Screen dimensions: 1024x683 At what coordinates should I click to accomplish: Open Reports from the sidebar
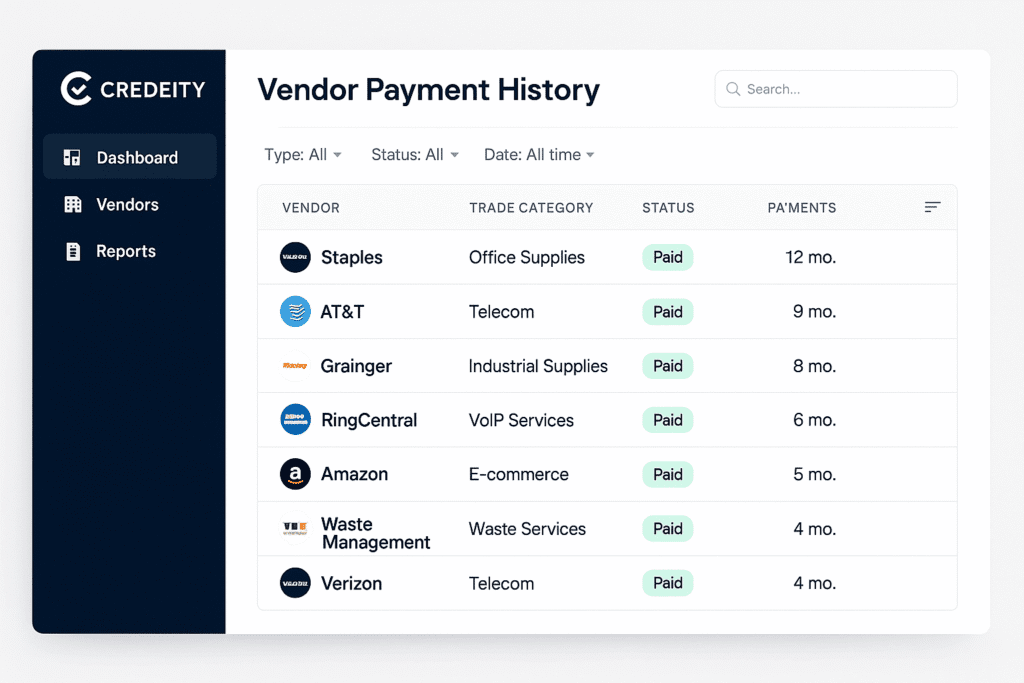pos(125,252)
